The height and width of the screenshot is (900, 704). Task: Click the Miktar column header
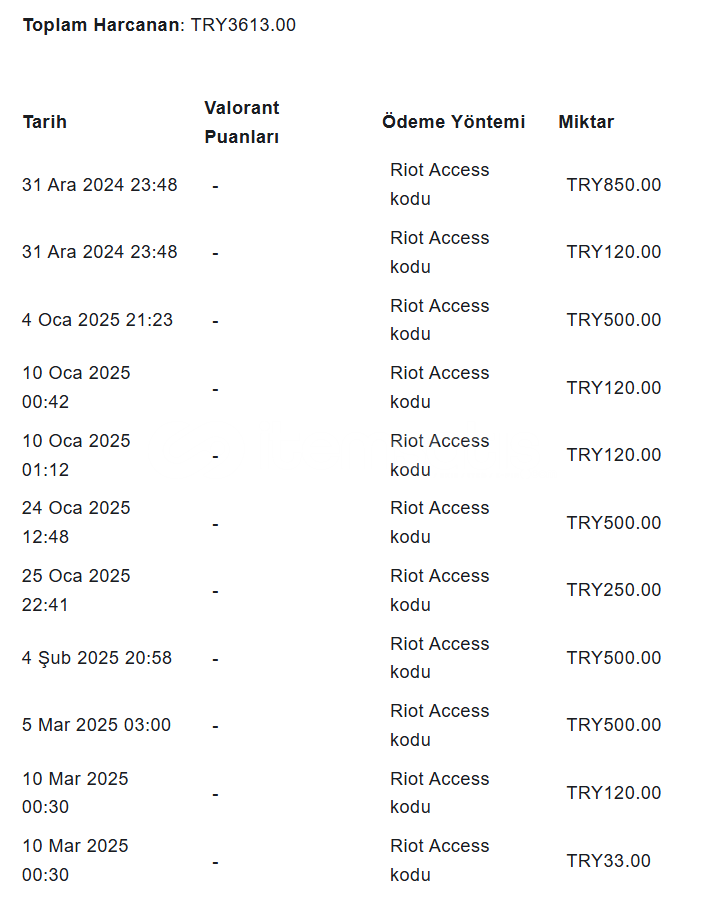point(586,122)
